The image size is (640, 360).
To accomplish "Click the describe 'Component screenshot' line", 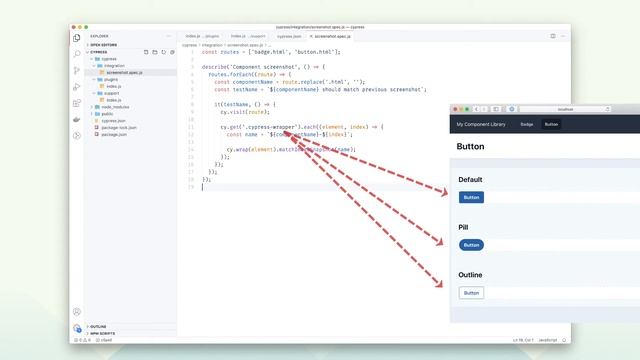I will pos(263,67).
